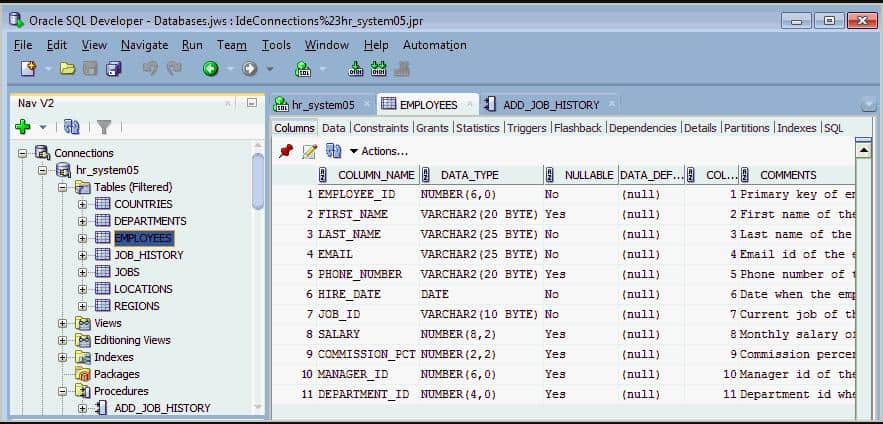The width and height of the screenshot is (883, 424).
Task: Switch to the Data tab
Action: (334, 128)
